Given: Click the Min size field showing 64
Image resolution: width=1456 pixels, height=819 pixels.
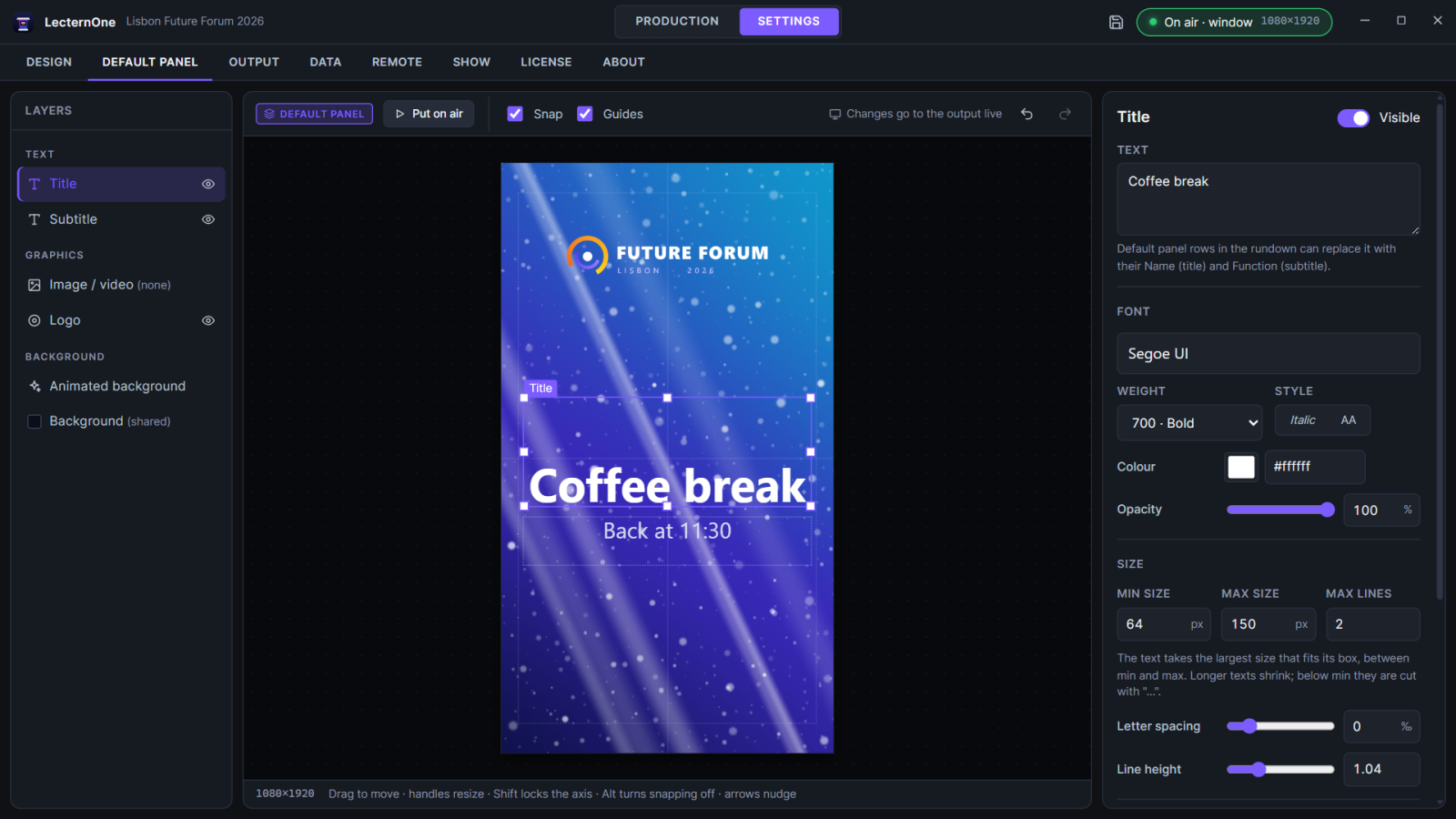Looking at the screenshot, I should click(1164, 624).
